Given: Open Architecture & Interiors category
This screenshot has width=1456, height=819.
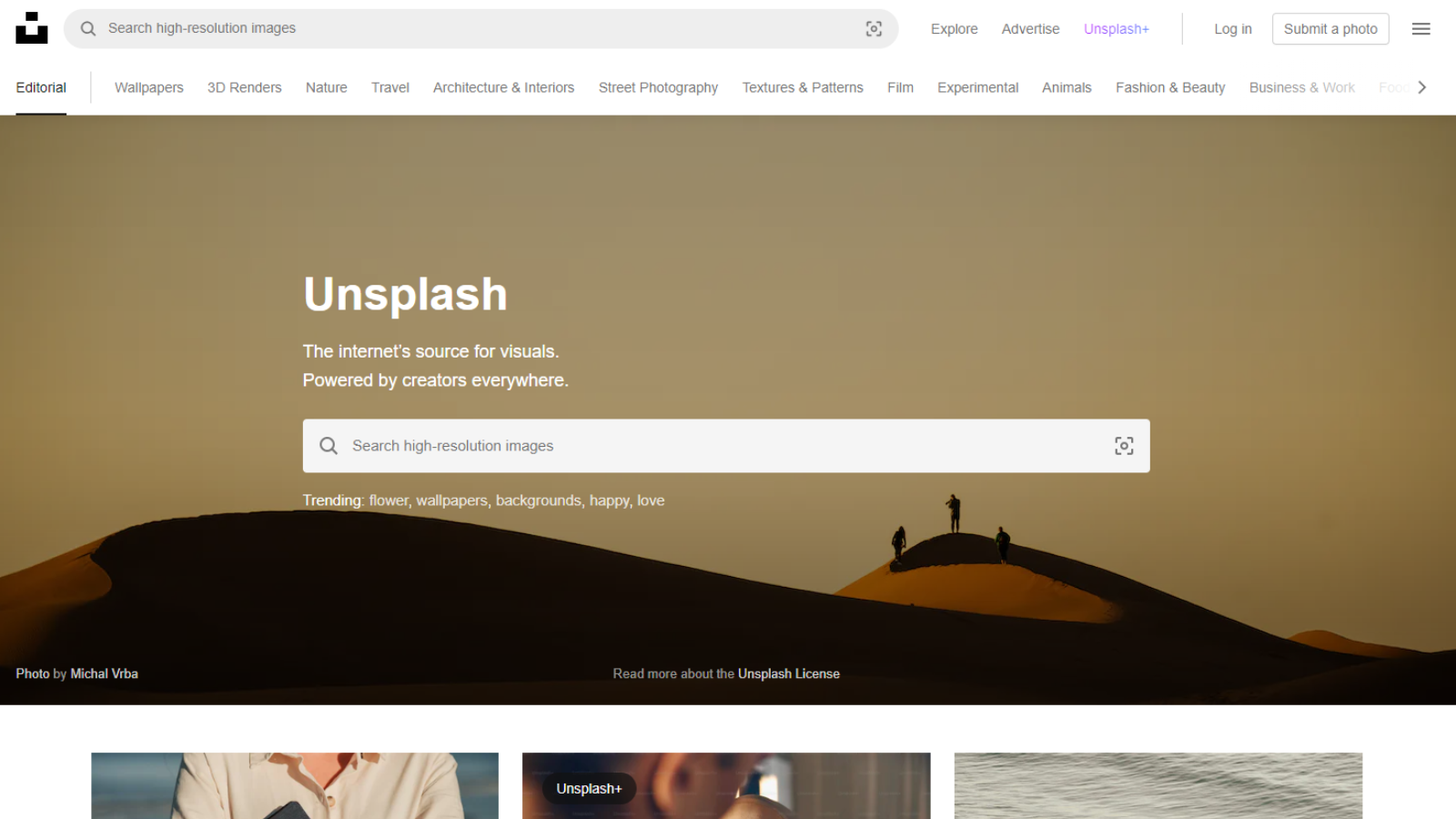Looking at the screenshot, I should pyautogui.click(x=503, y=87).
